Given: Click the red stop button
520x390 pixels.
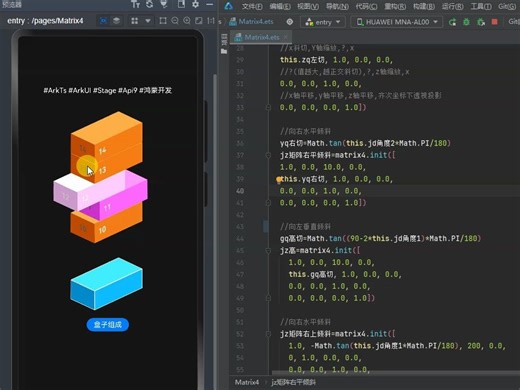Looking at the screenshot, I should point(495,22).
